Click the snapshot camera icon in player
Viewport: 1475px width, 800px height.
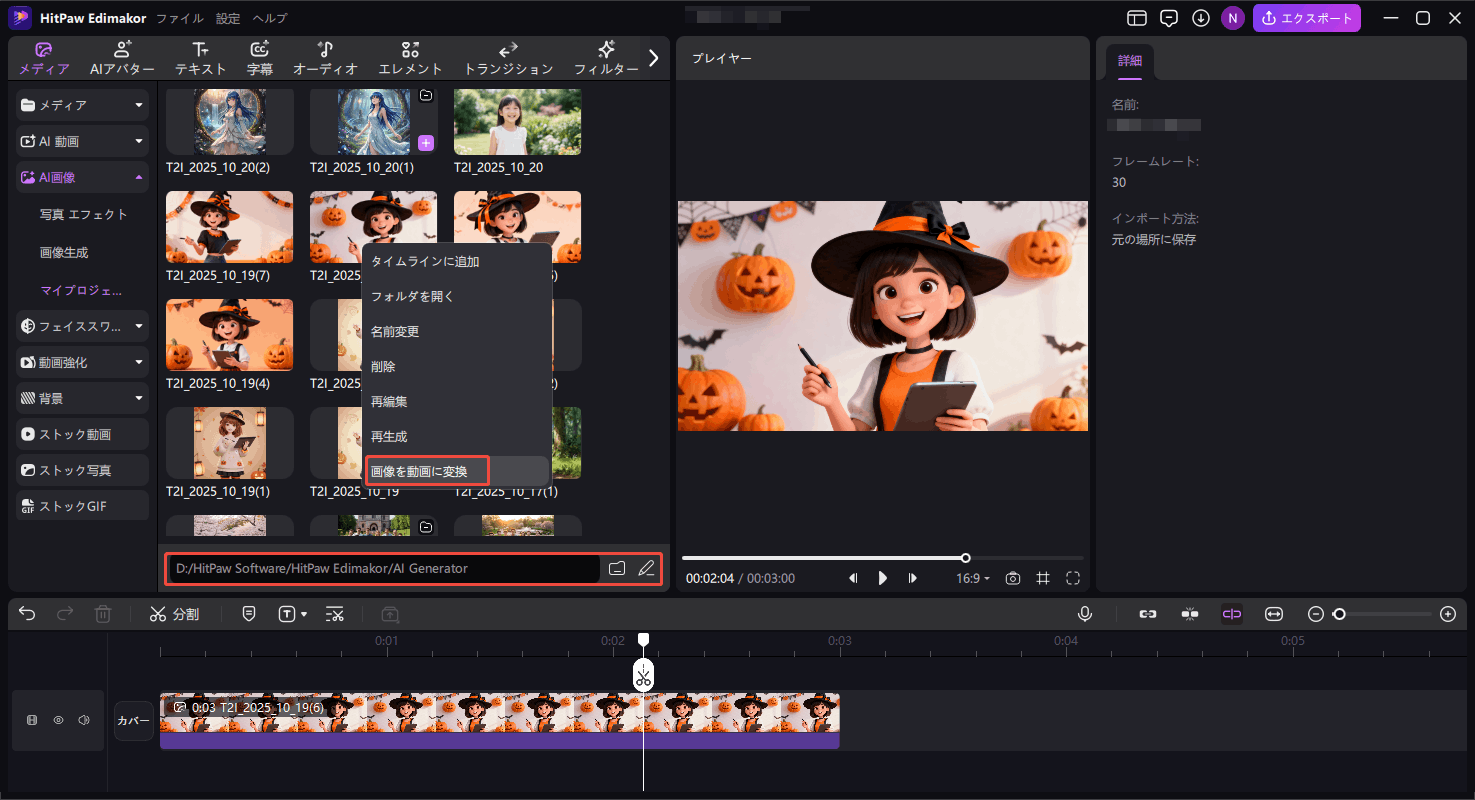[1013, 578]
